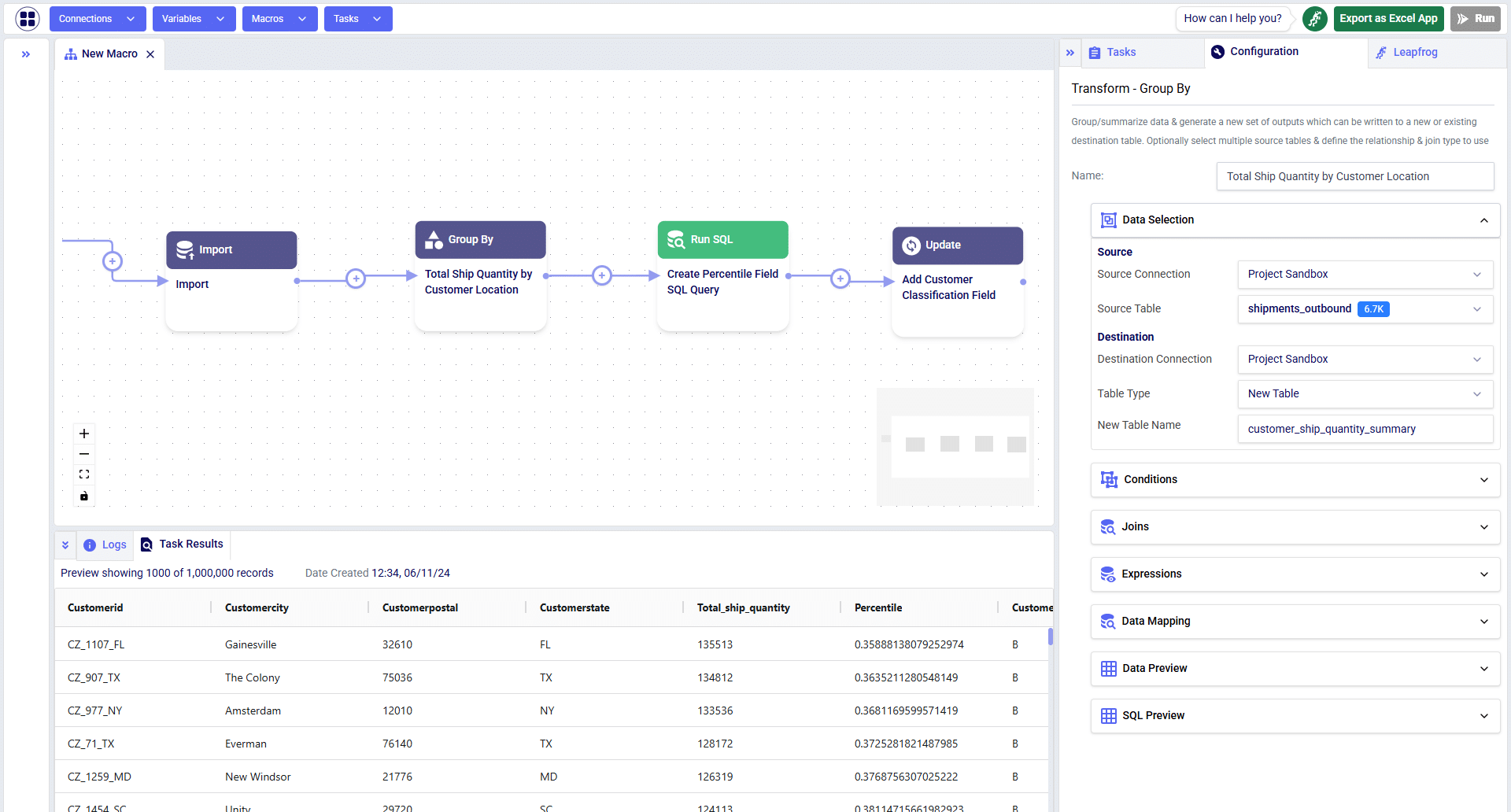Select the New Macro tab

pyautogui.click(x=109, y=54)
